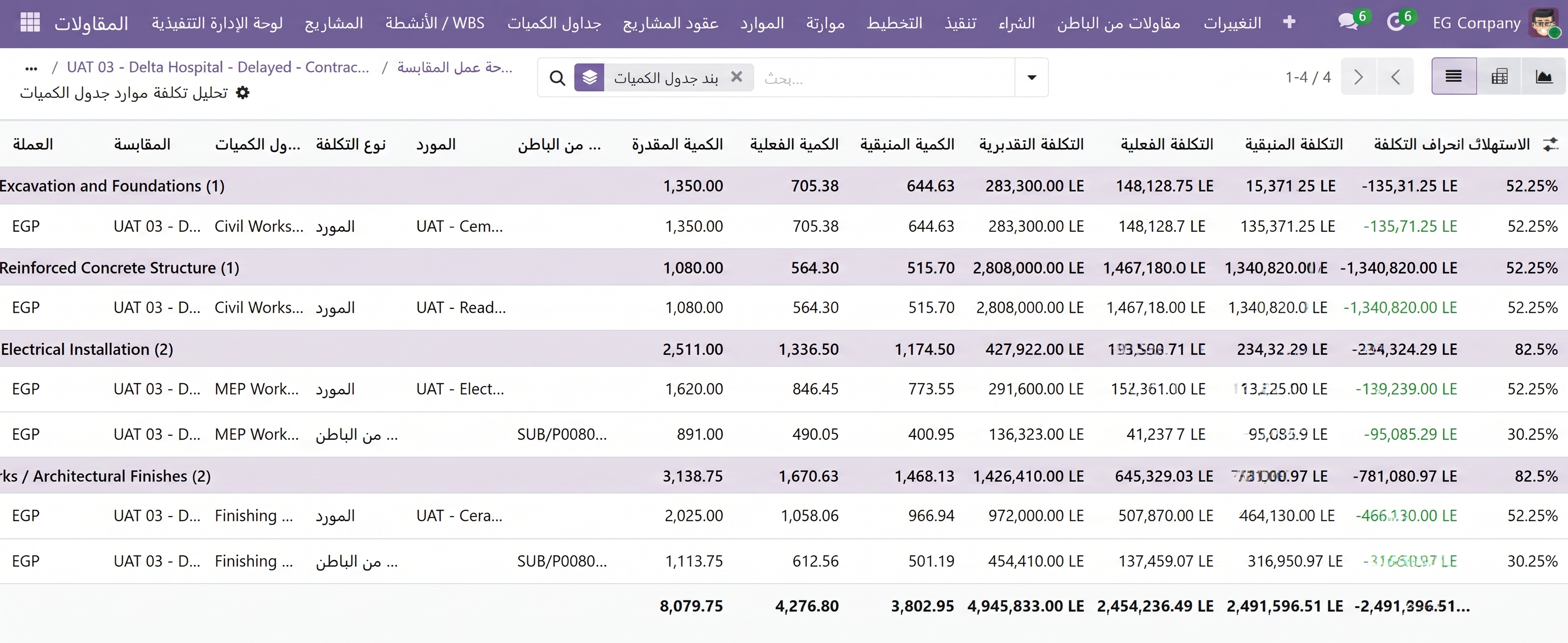This screenshot has height=643, width=1568.
Task: Switch to pivot table view
Action: 1499,76
